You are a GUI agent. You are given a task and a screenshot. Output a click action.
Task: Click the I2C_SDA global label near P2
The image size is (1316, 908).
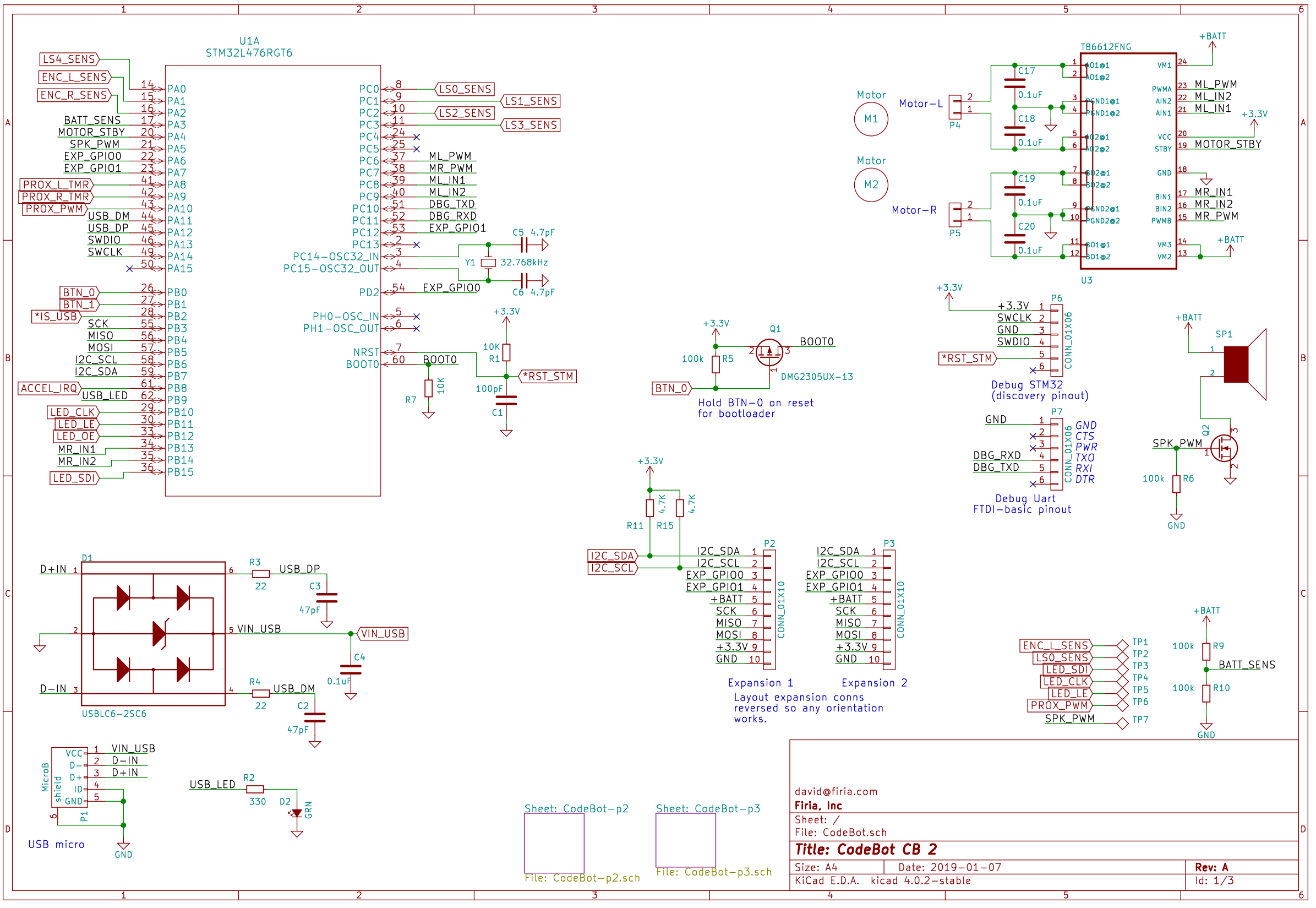(x=613, y=556)
